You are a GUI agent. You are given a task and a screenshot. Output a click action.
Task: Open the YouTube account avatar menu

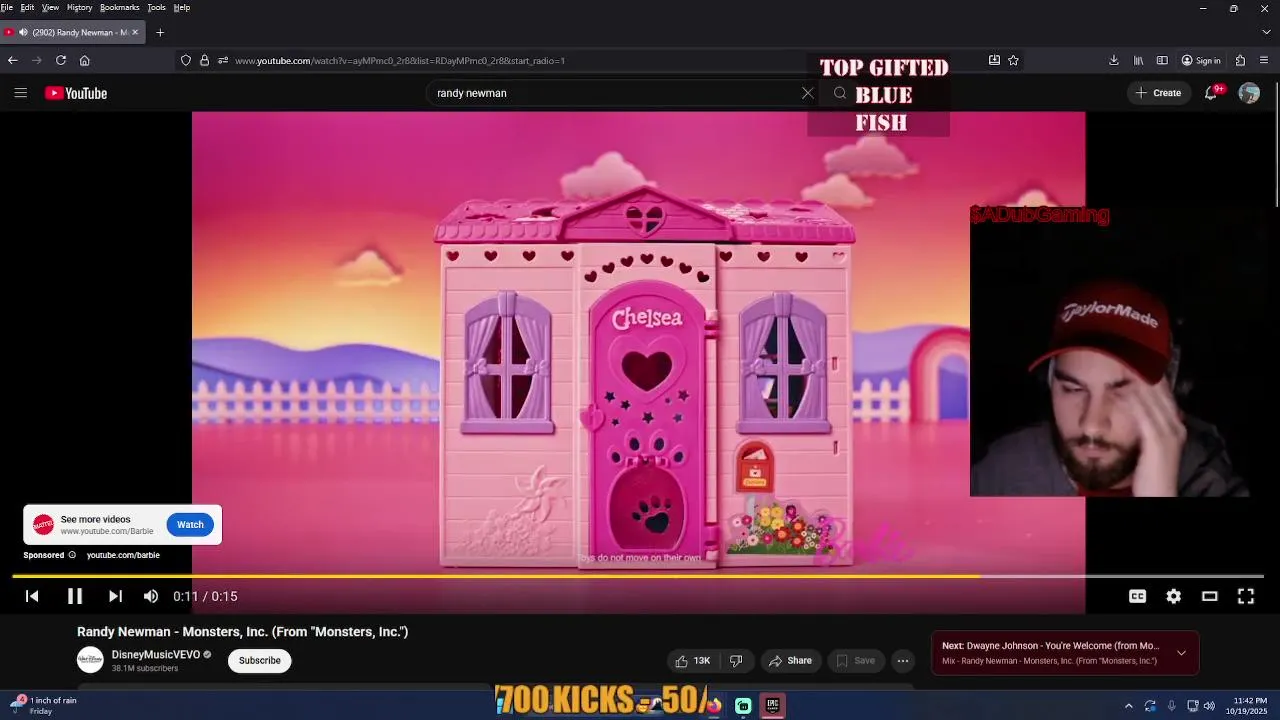(1249, 93)
